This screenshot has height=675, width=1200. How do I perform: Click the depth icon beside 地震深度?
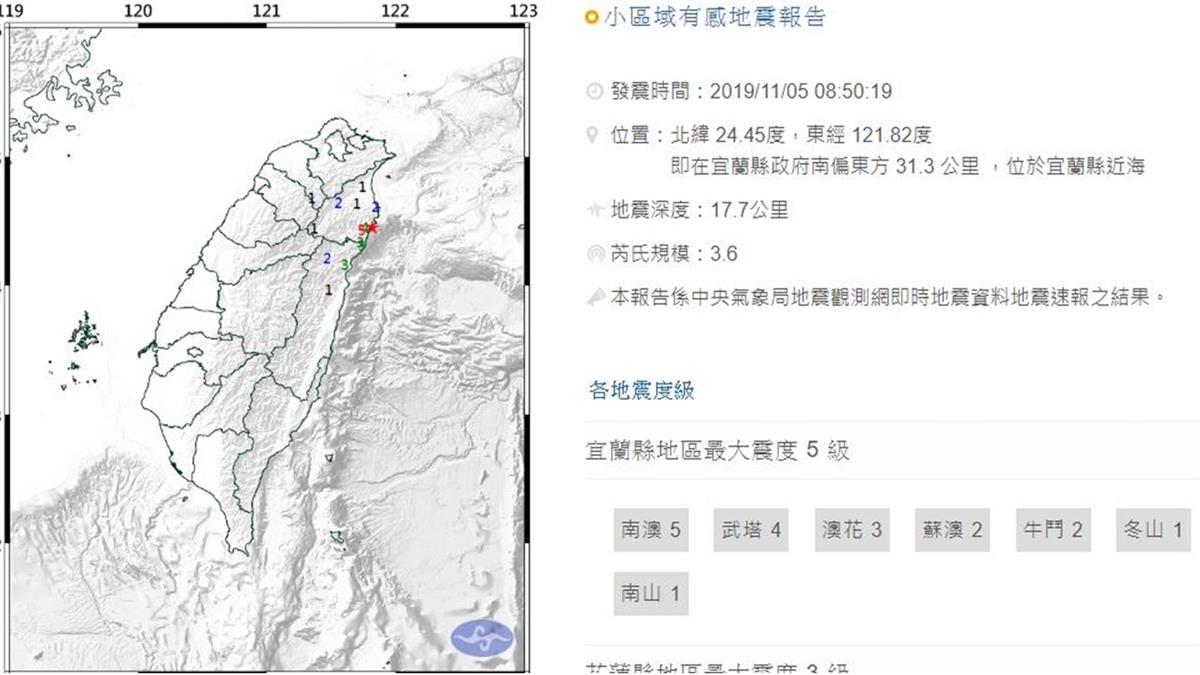point(594,210)
